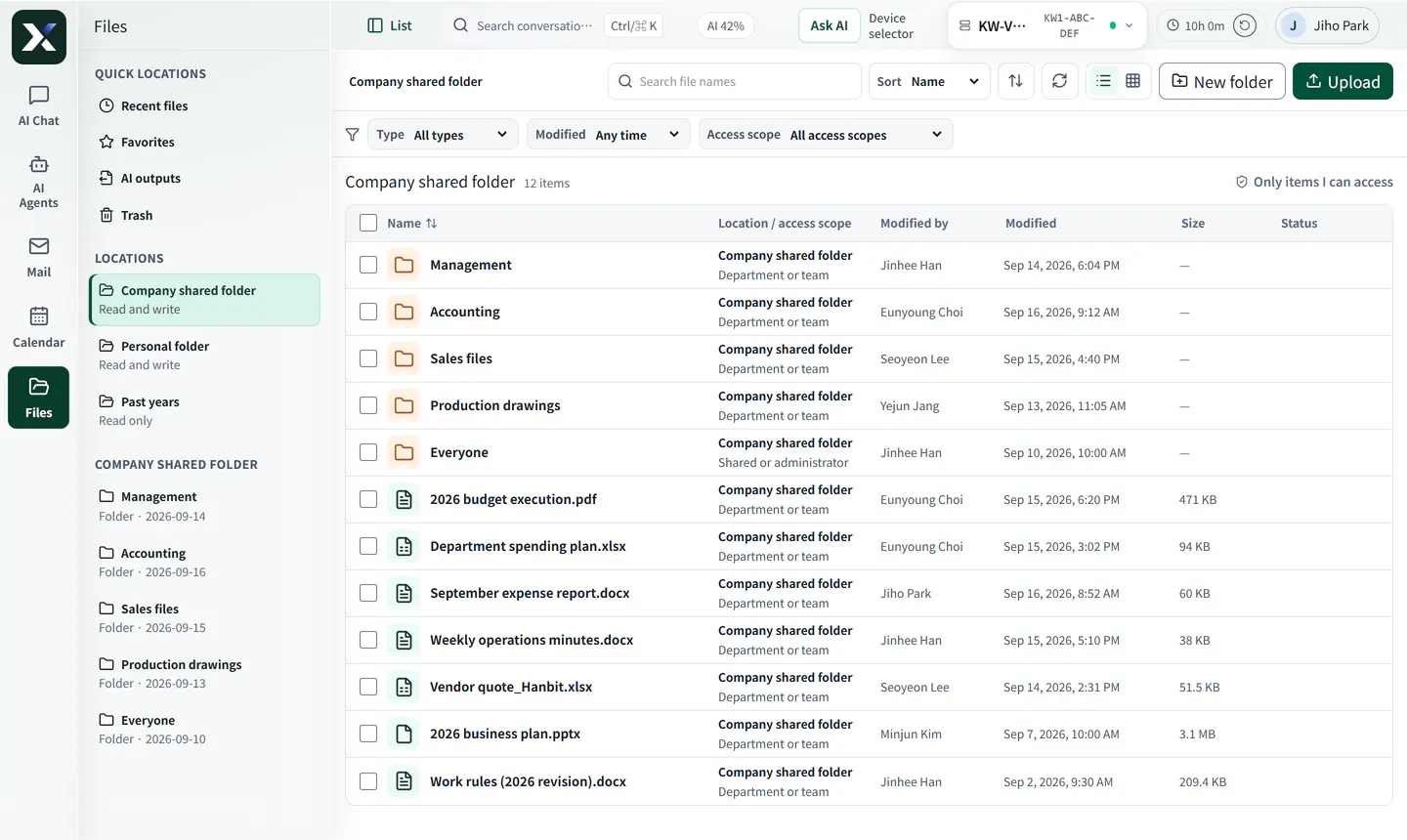Click the Ask AI button
1407x840 pixels.
(829, 25)
